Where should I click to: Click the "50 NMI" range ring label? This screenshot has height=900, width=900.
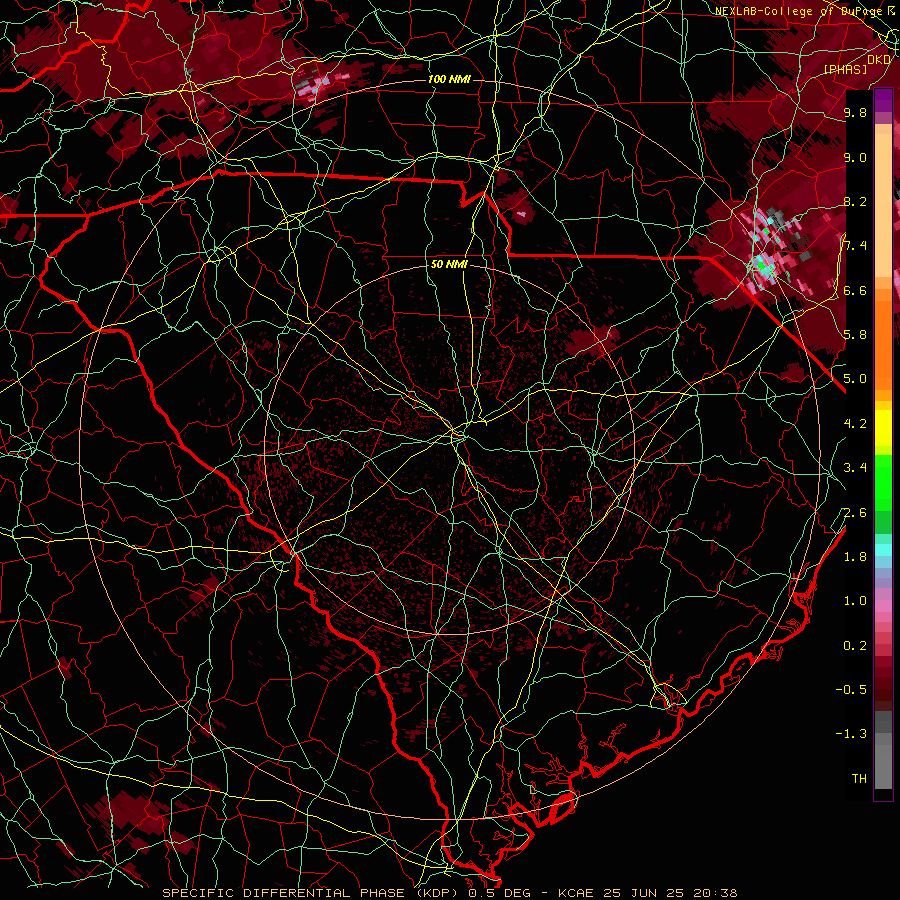point(449,265)
